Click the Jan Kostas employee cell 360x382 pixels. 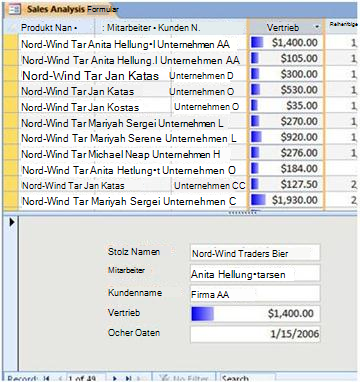(114, 107)
